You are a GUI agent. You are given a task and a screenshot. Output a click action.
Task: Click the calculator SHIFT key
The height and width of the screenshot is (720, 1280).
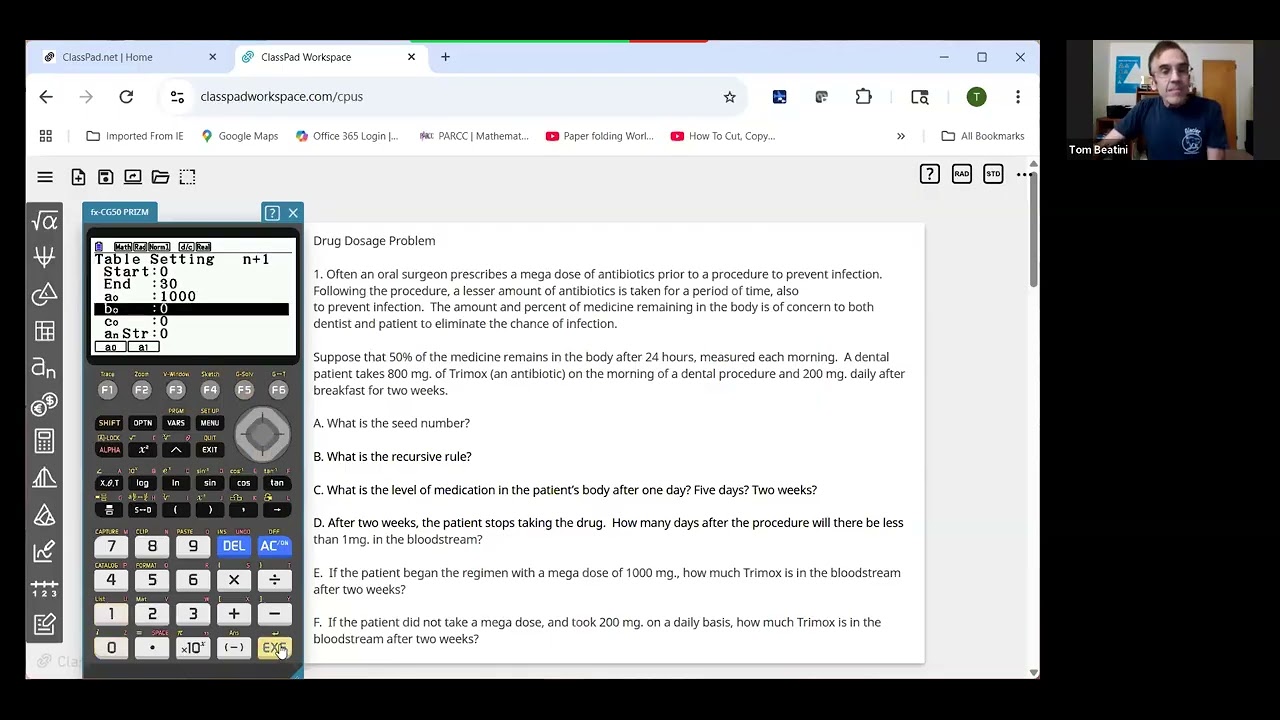[x=109, y=423]
